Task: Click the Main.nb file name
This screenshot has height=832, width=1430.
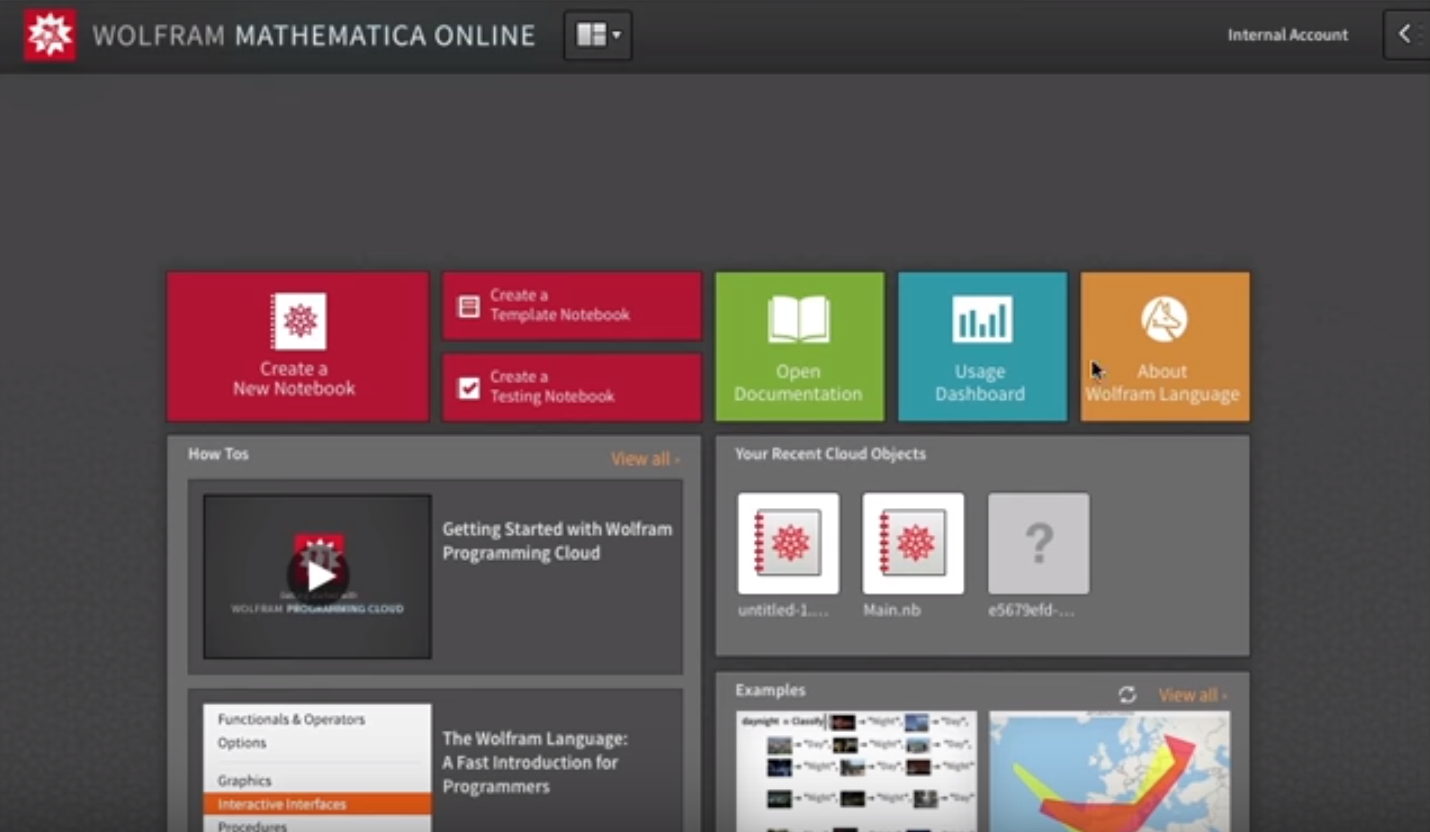Action: [893, 610]
